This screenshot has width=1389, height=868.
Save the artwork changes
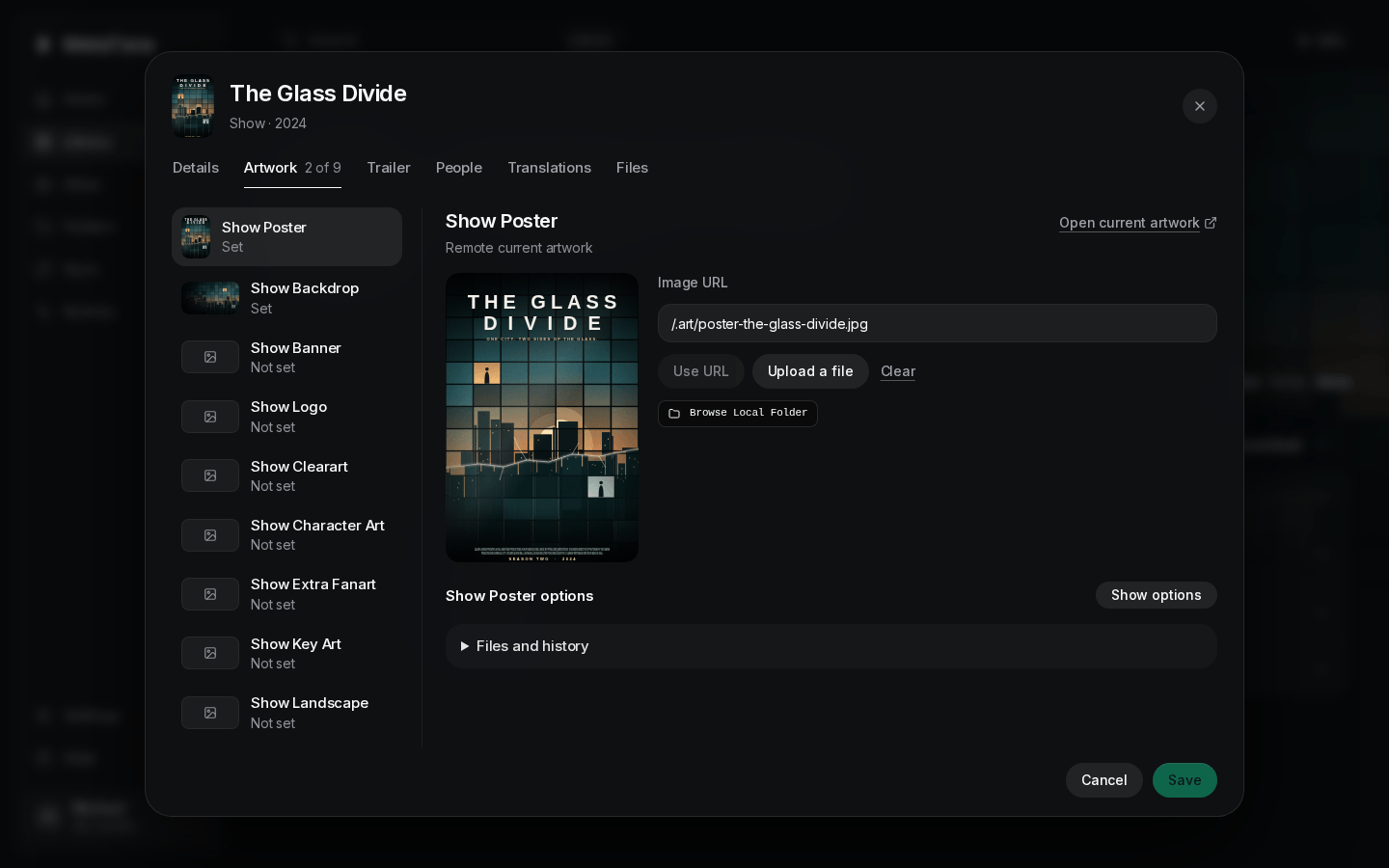[1185, 780]
